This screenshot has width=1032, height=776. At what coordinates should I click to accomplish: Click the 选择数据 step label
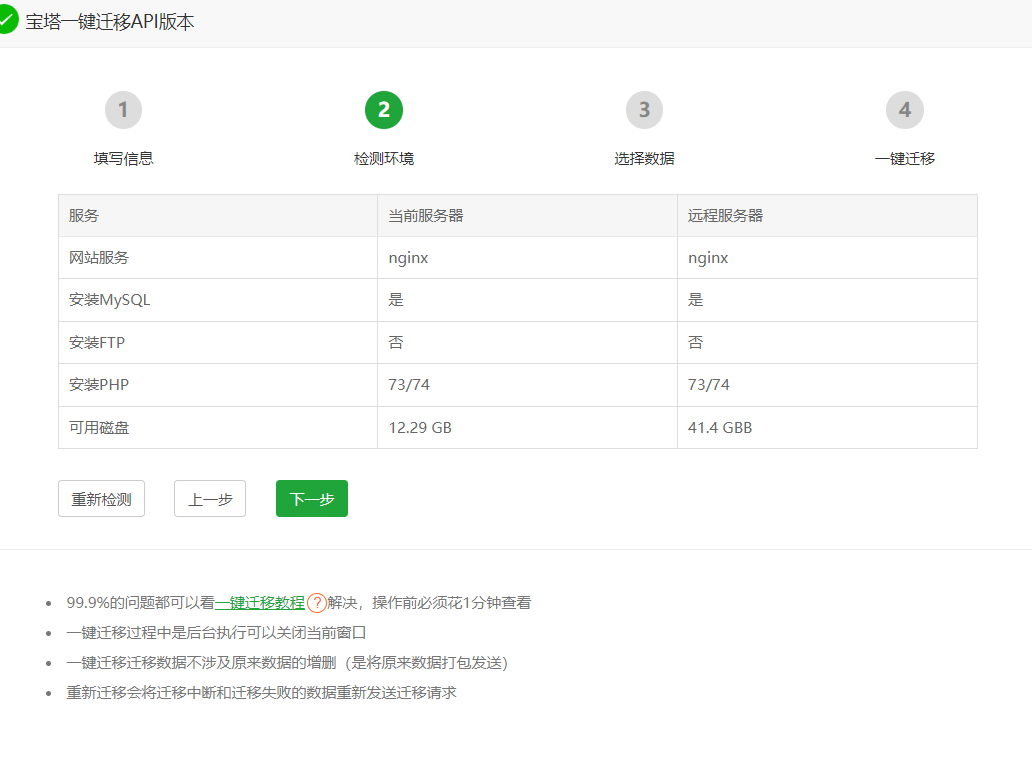644,158
